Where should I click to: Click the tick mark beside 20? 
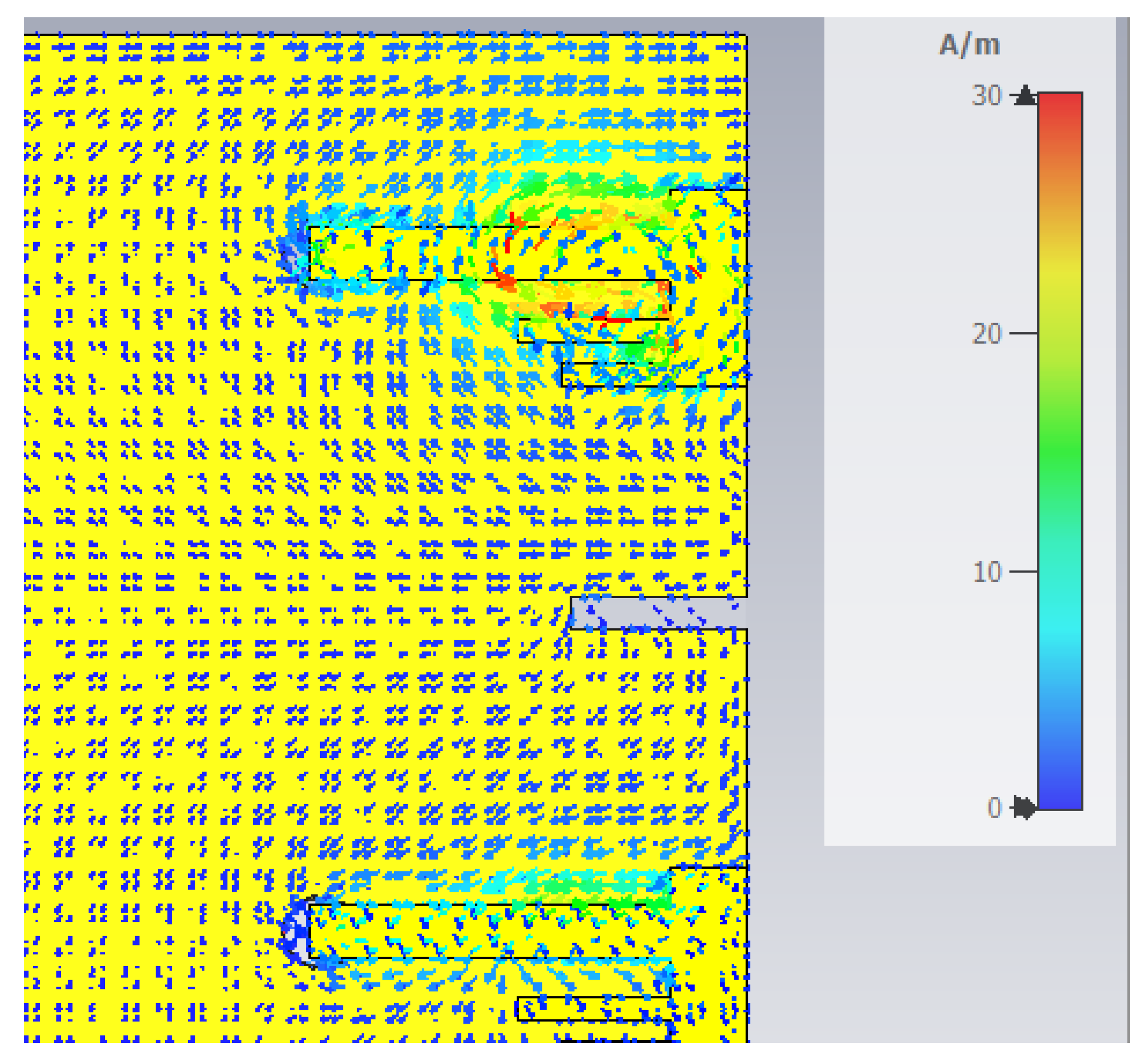[1023, 333]
